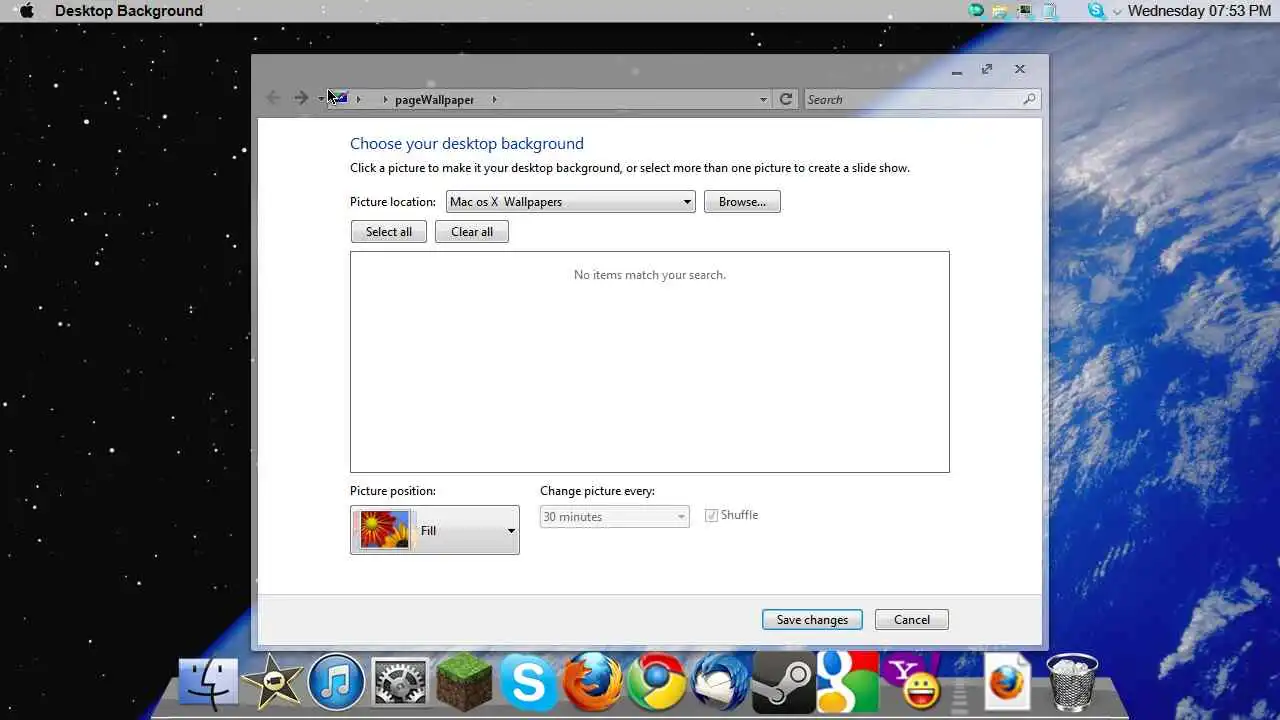Viewport: 1280px width, 720px height.
Task: Click Desktop Background menu bar title
Action: pyautogui.click(x=129, y=11)
